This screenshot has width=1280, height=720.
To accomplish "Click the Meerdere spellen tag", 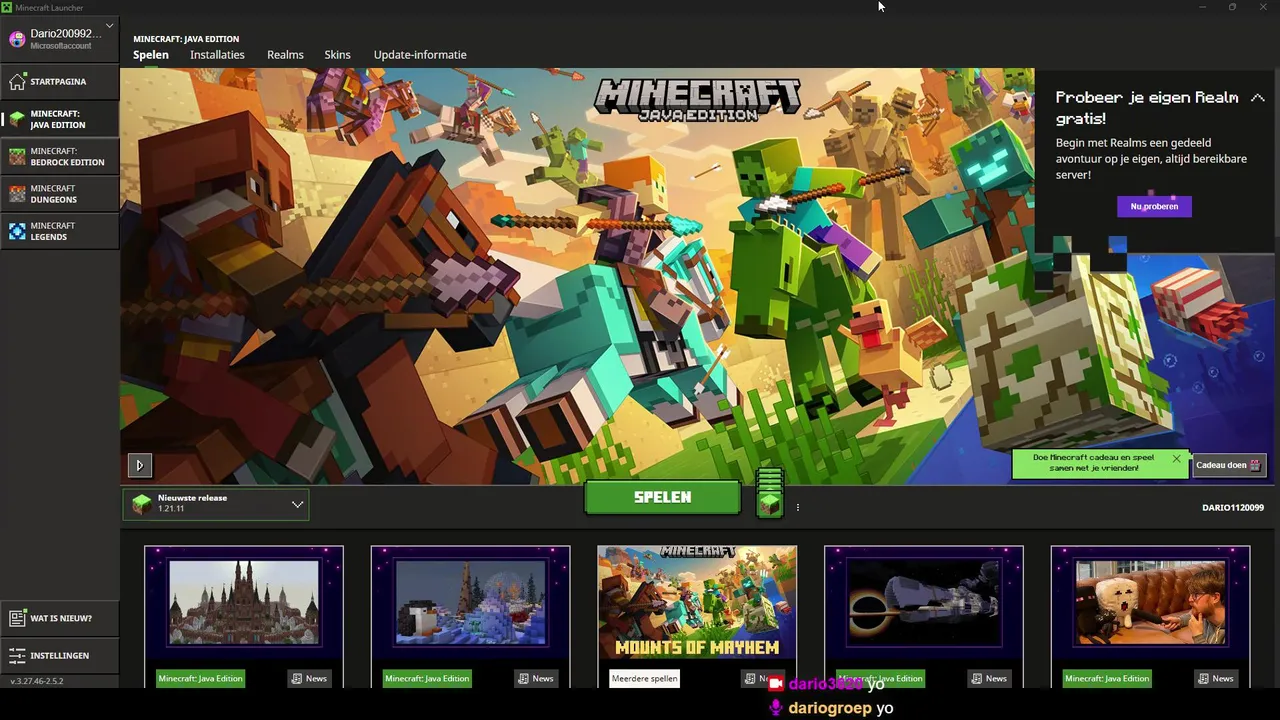I will point(645,678).
